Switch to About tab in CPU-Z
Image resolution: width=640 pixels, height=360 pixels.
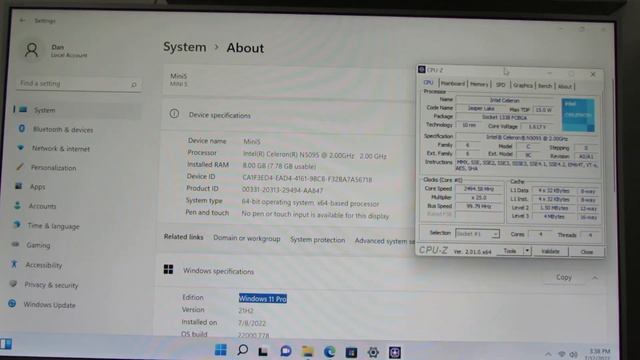tap(564, 87)
